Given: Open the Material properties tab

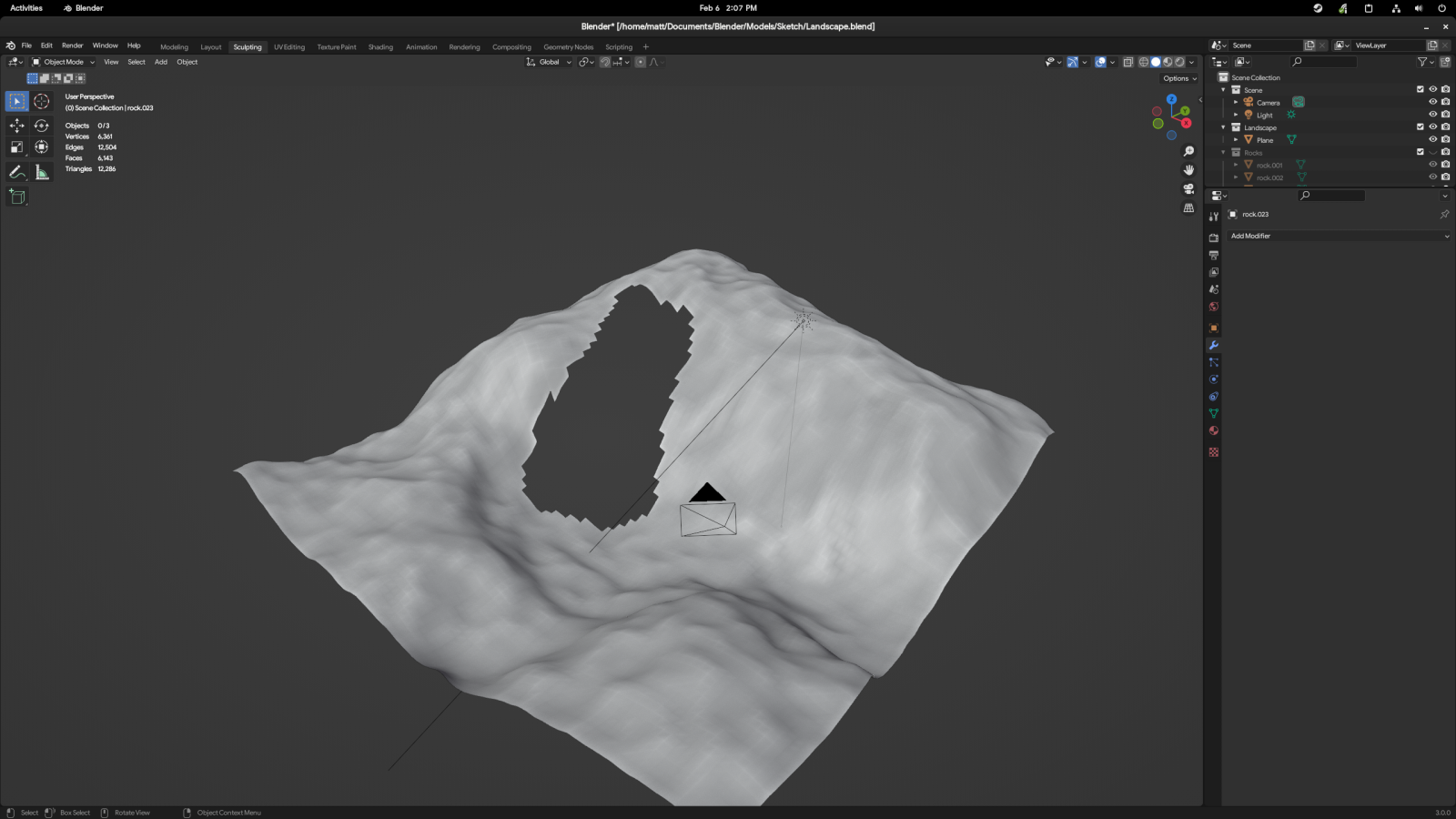Looking at the screenshot, I should (x=1213, y=430).
